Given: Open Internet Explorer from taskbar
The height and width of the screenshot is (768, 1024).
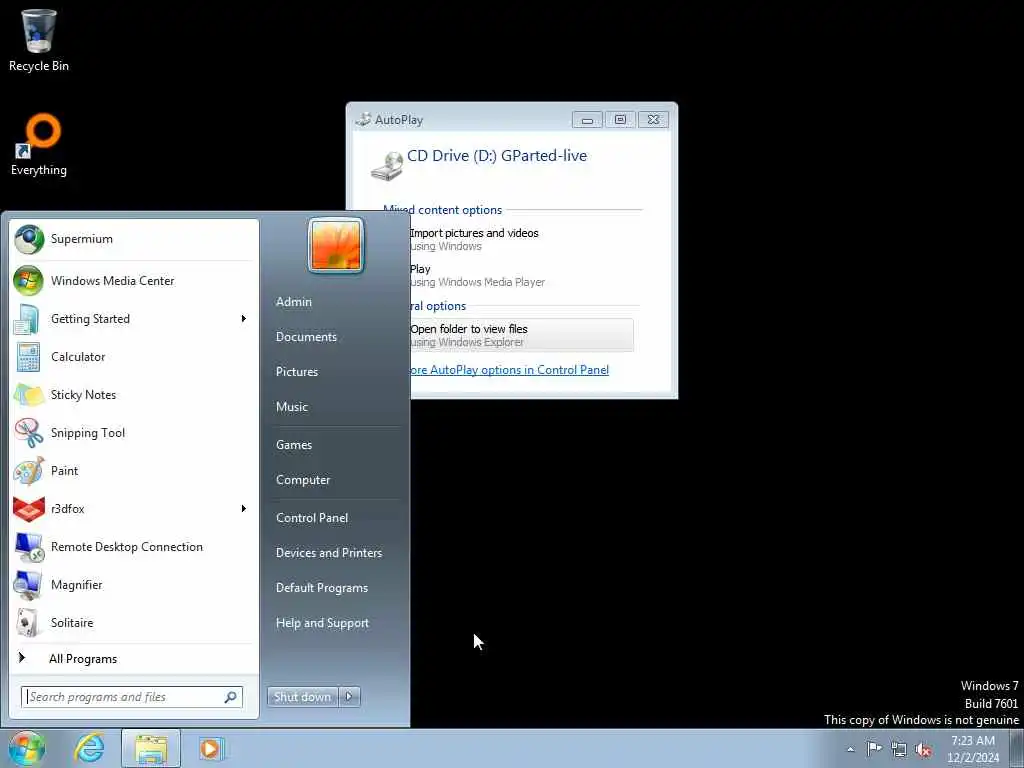Looking at the screenshot, I should click(x=89, y=748).
